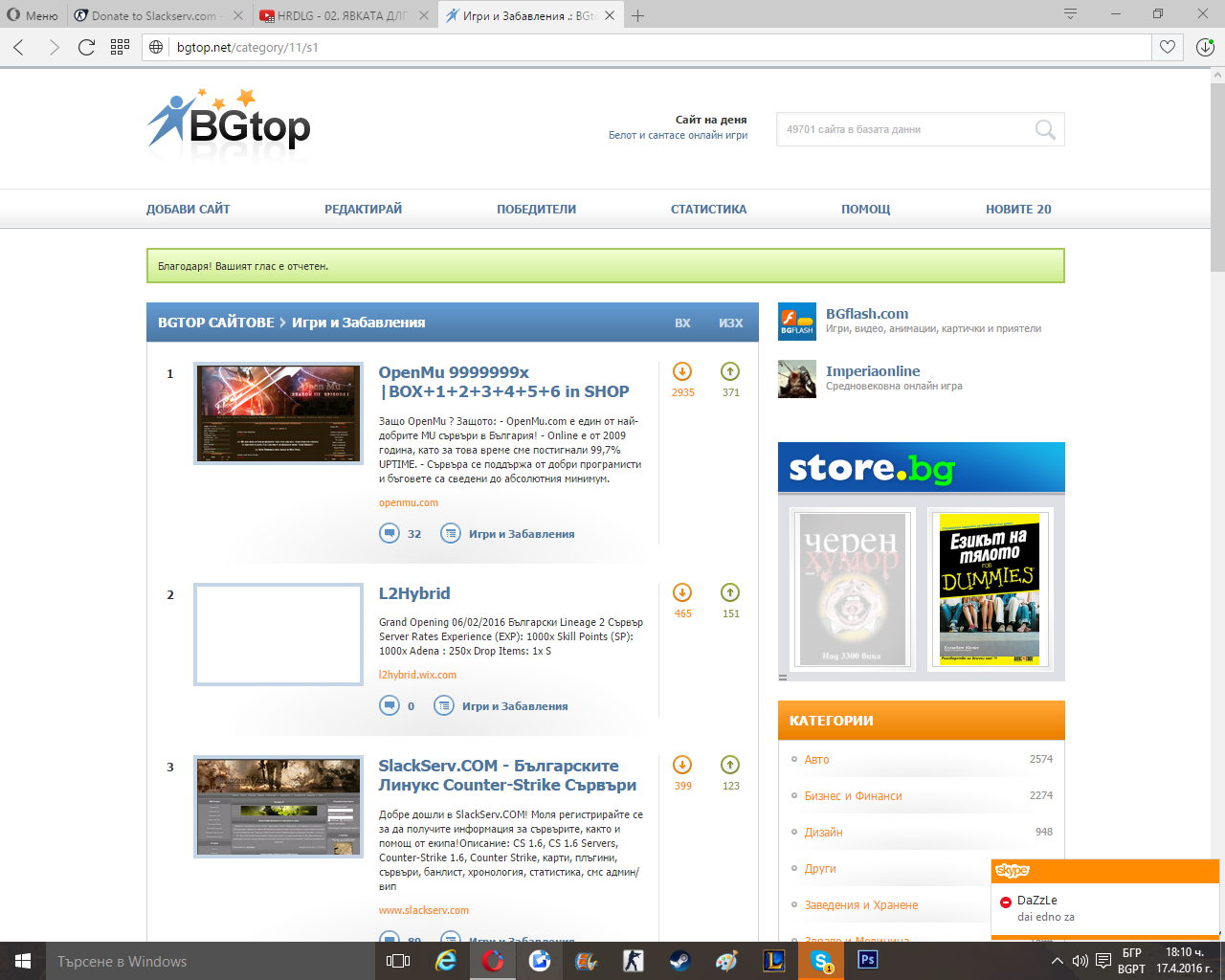Open SlackServ.COM title link
The width and height of the screenshot is (1225, 980).
point(507,775)
